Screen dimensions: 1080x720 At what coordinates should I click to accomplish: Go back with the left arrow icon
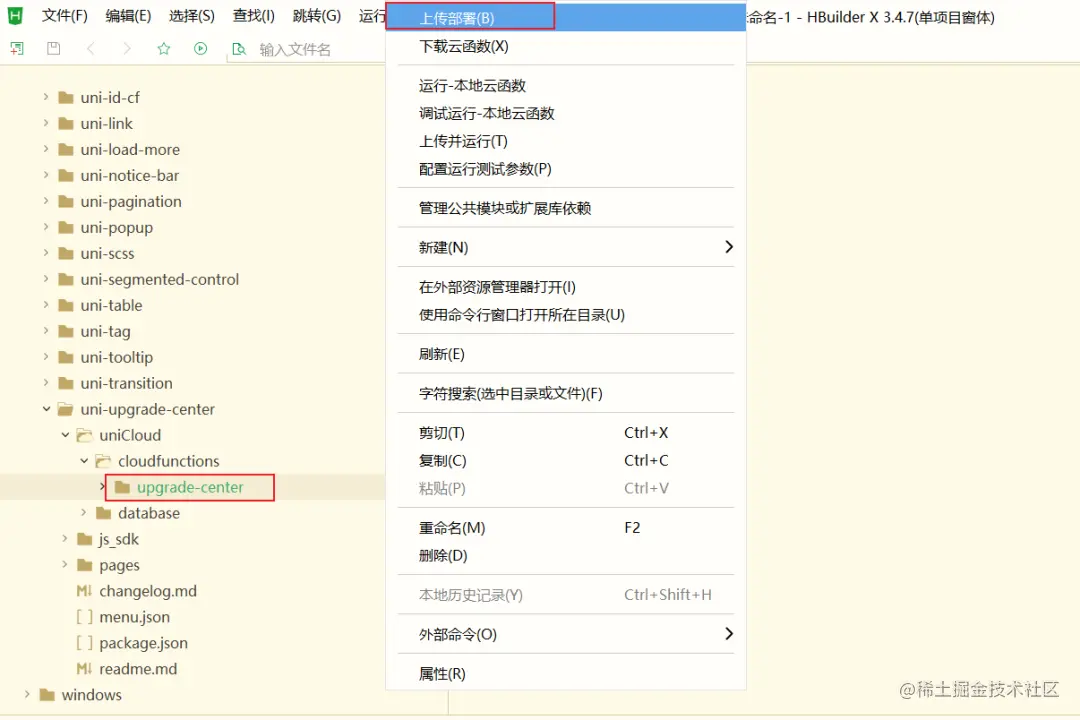point(91,48)
